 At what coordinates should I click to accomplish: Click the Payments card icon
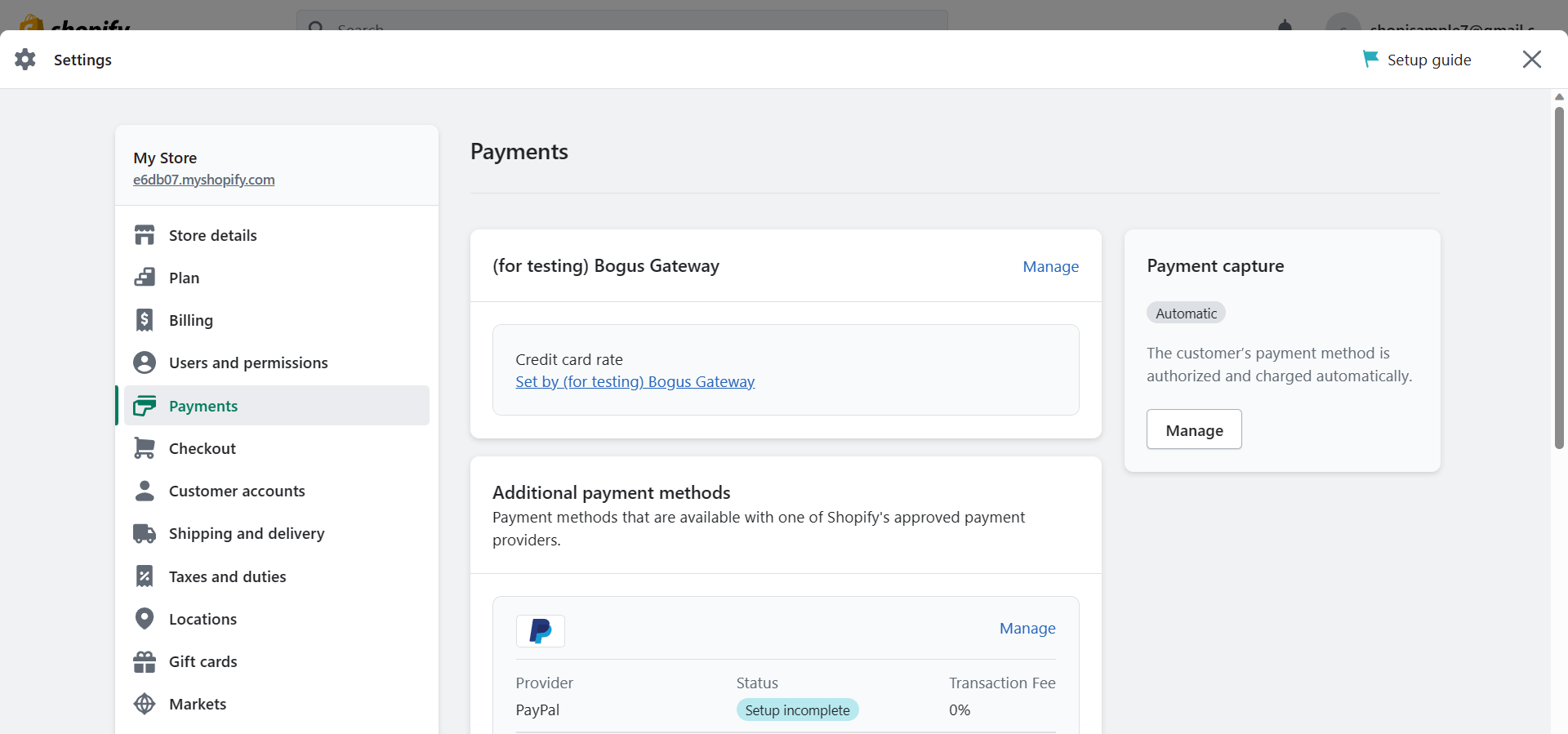click(145, 406)
